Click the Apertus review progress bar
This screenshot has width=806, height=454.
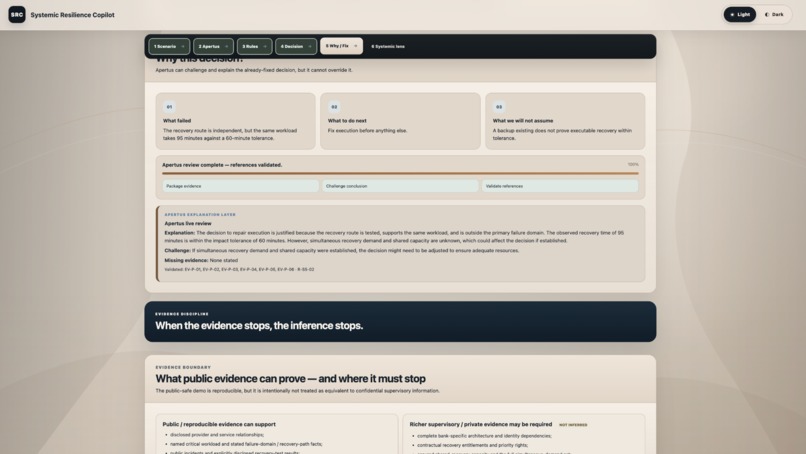400,174
